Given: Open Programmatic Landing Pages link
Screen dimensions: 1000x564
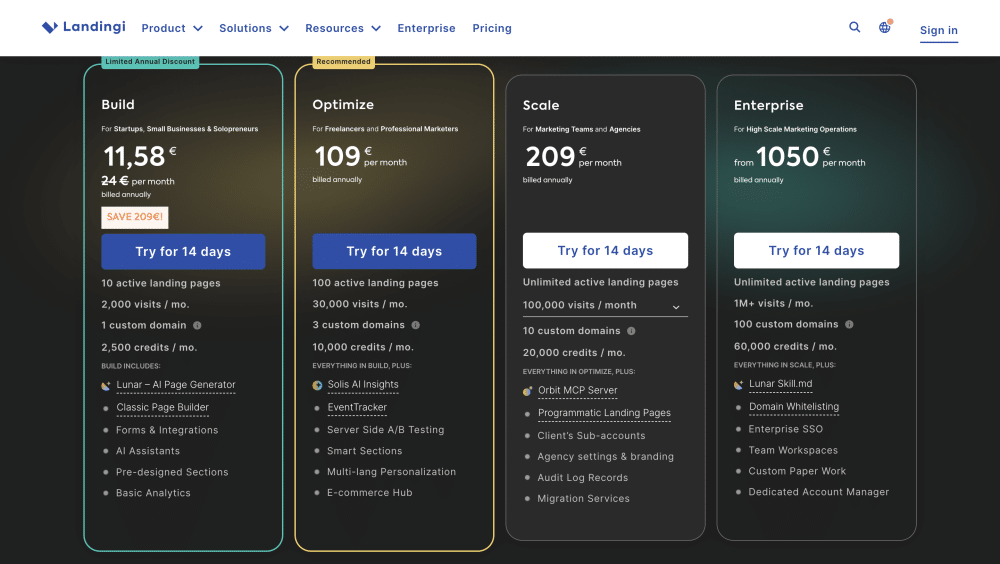Looking at the screenshot, I should coord(604,413).
